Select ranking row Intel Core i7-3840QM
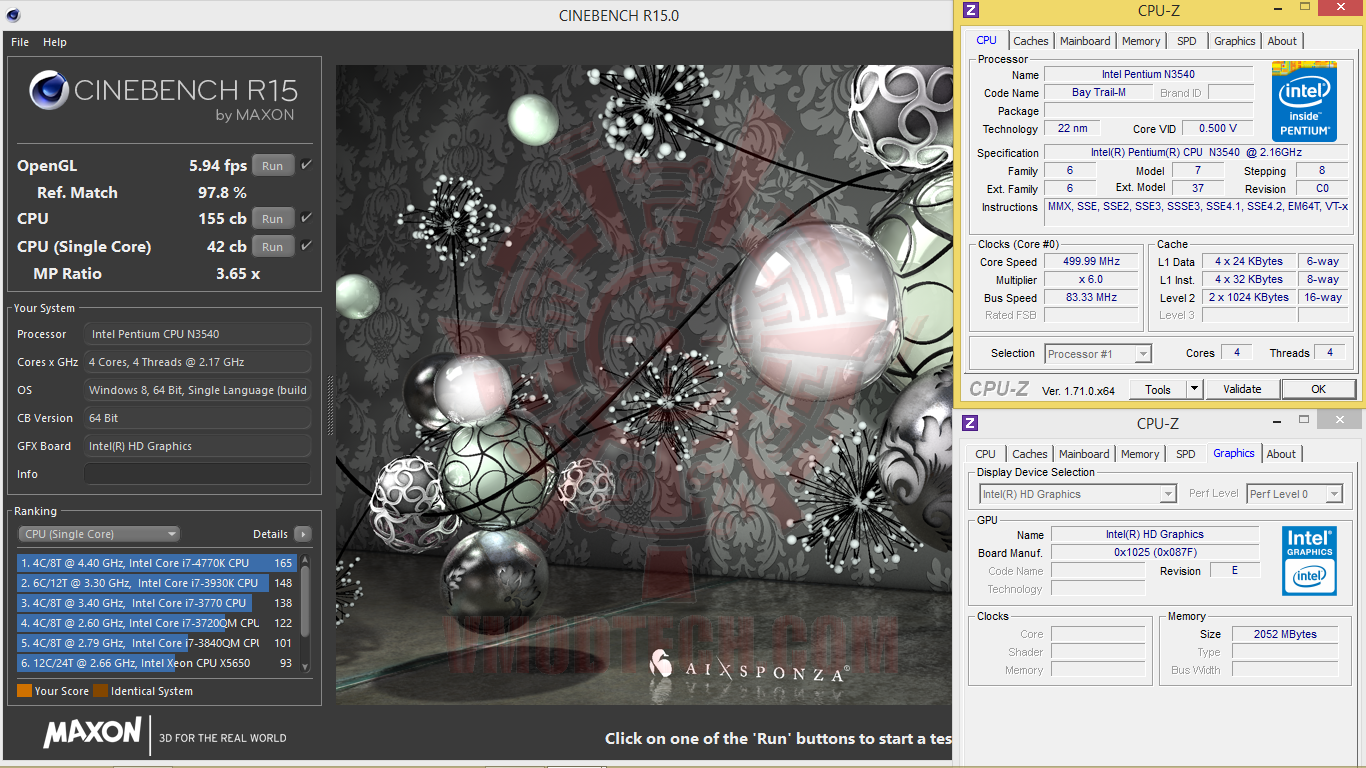The height and width of the screenshot is (768, 1366). tap(156, 643)
